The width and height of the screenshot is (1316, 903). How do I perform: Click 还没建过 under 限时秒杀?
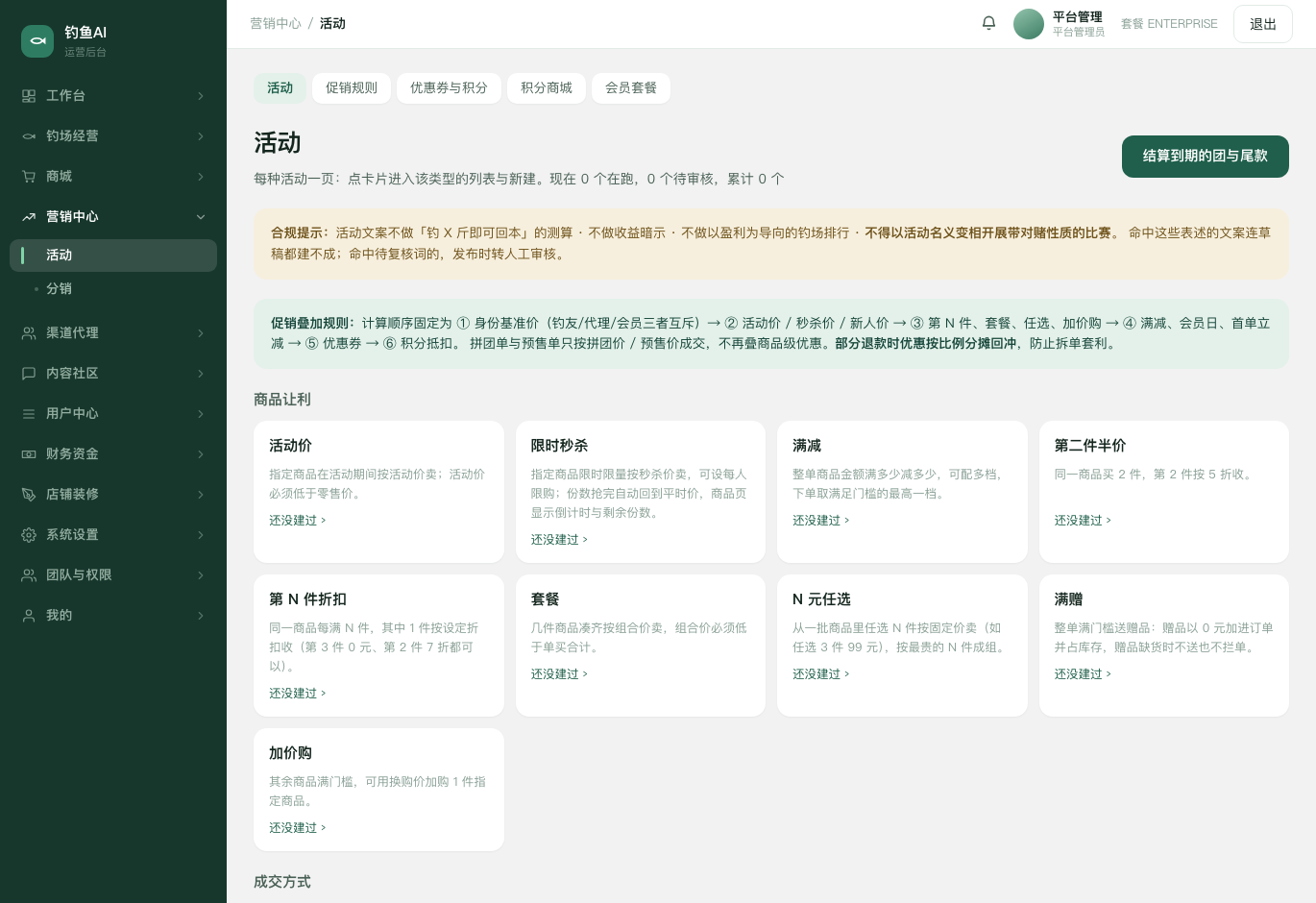[x=560, y=540]
